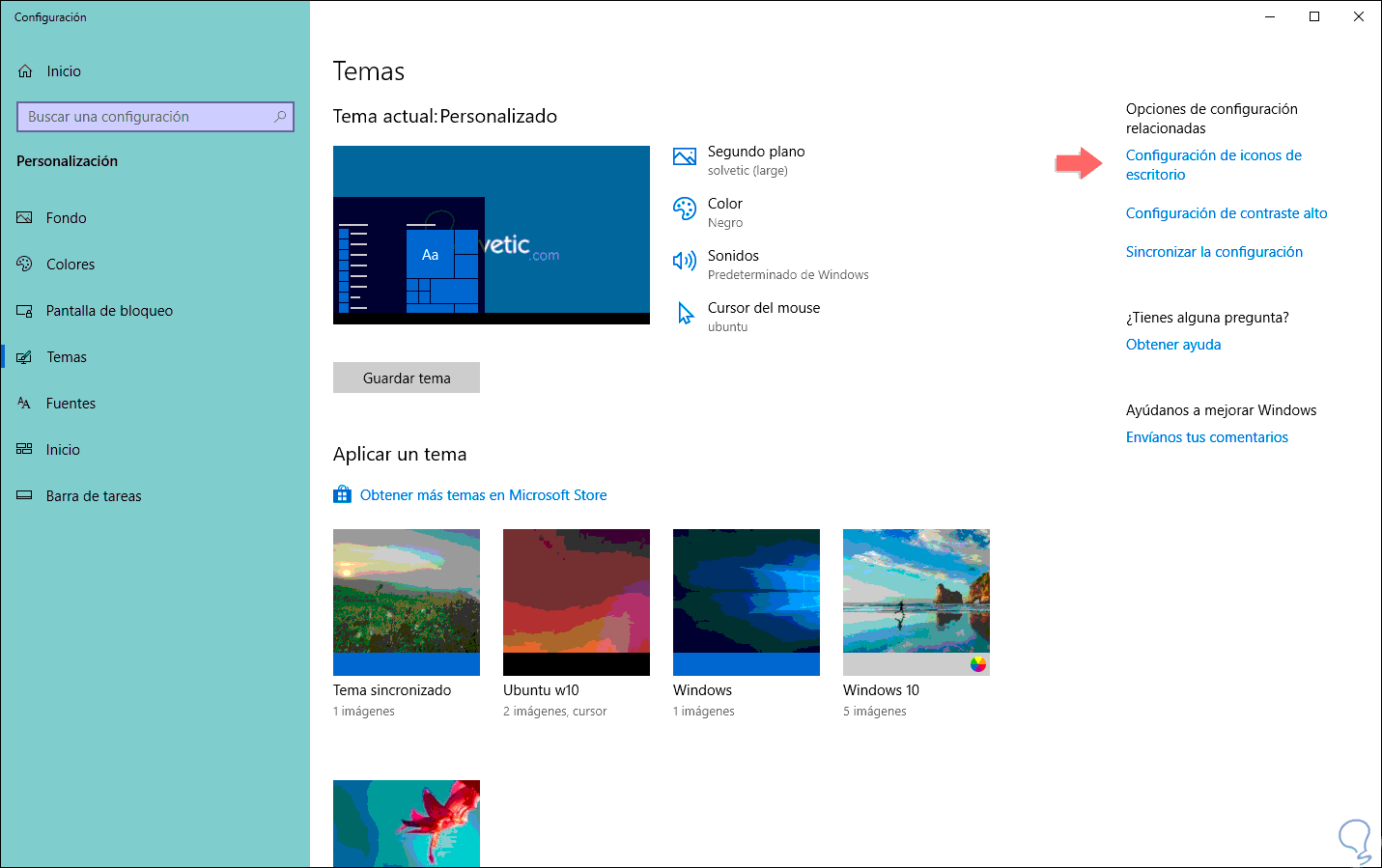Click Envíanos tus comentarios link
The image size is (1382, 868).
point(1207,437)
